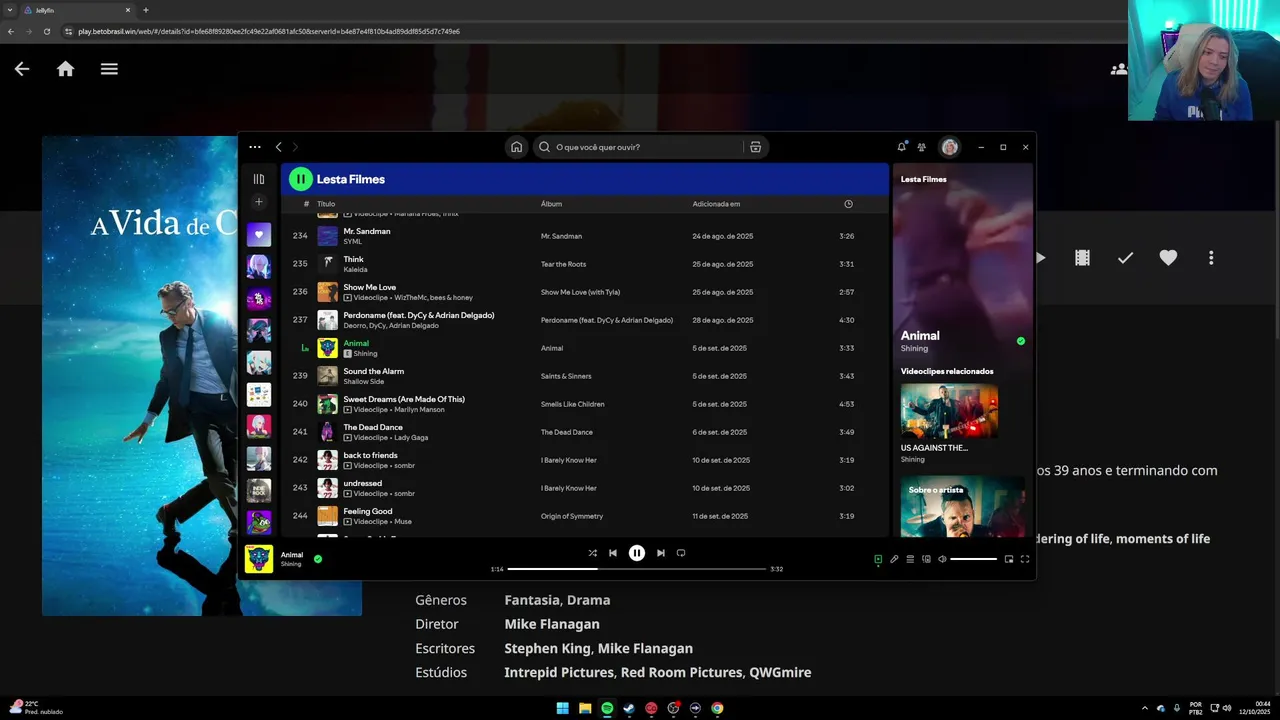
Task: Seek on the Spotify song progress bar
Action: [x=636, y=569]
